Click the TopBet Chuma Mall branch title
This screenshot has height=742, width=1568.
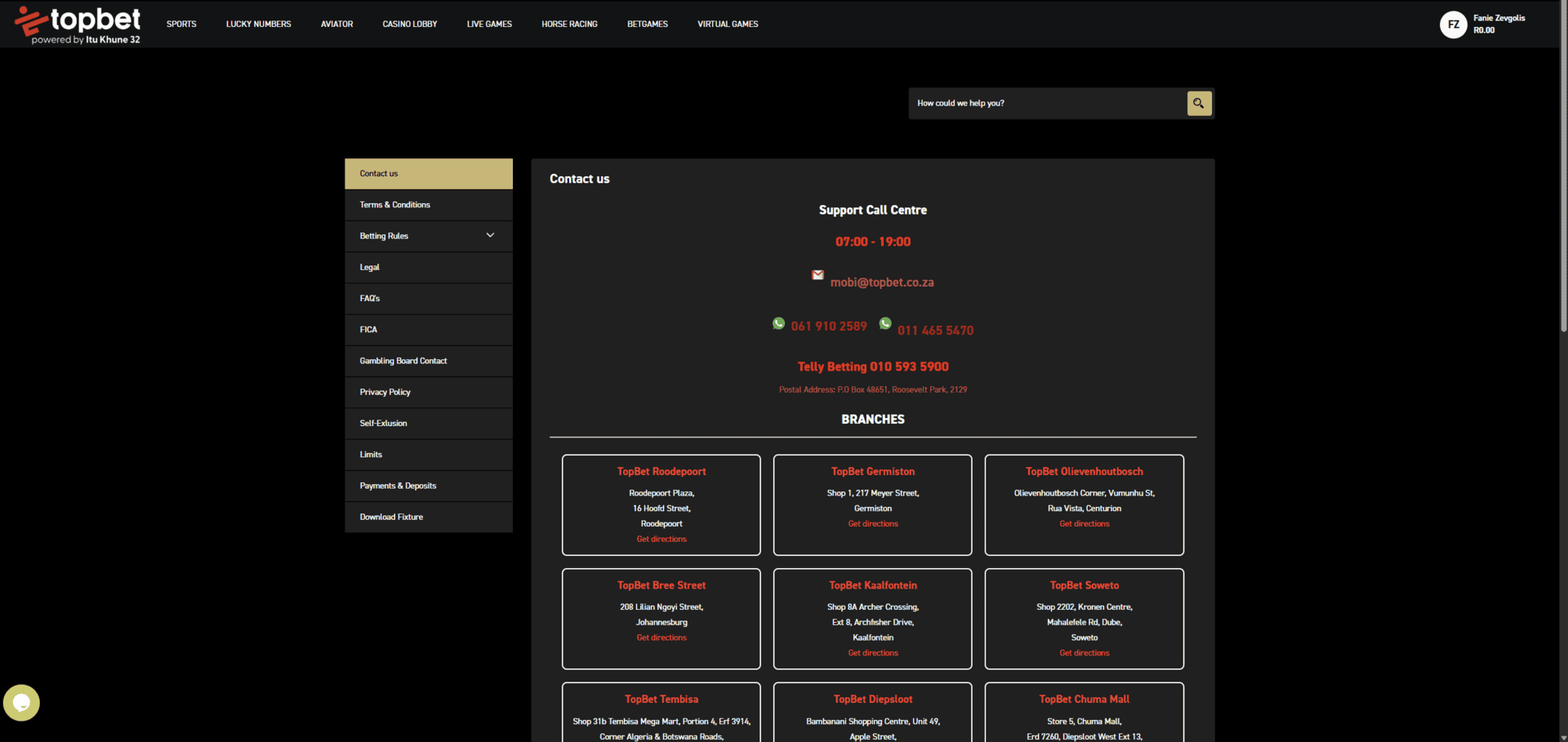click(1085, 700)
